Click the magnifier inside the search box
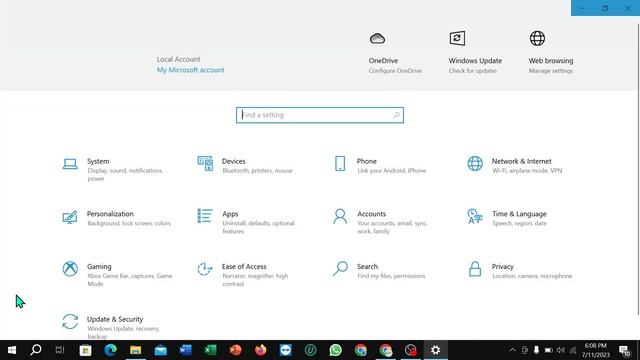Screen dimensions: 640x360 [396, 115]
